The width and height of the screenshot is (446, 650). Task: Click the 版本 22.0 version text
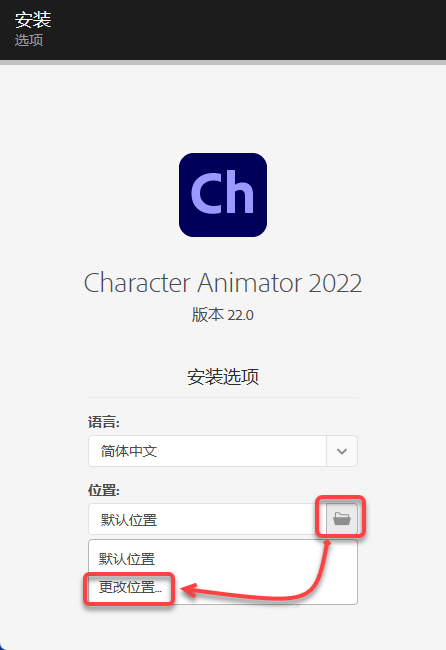tap(223, 315)
